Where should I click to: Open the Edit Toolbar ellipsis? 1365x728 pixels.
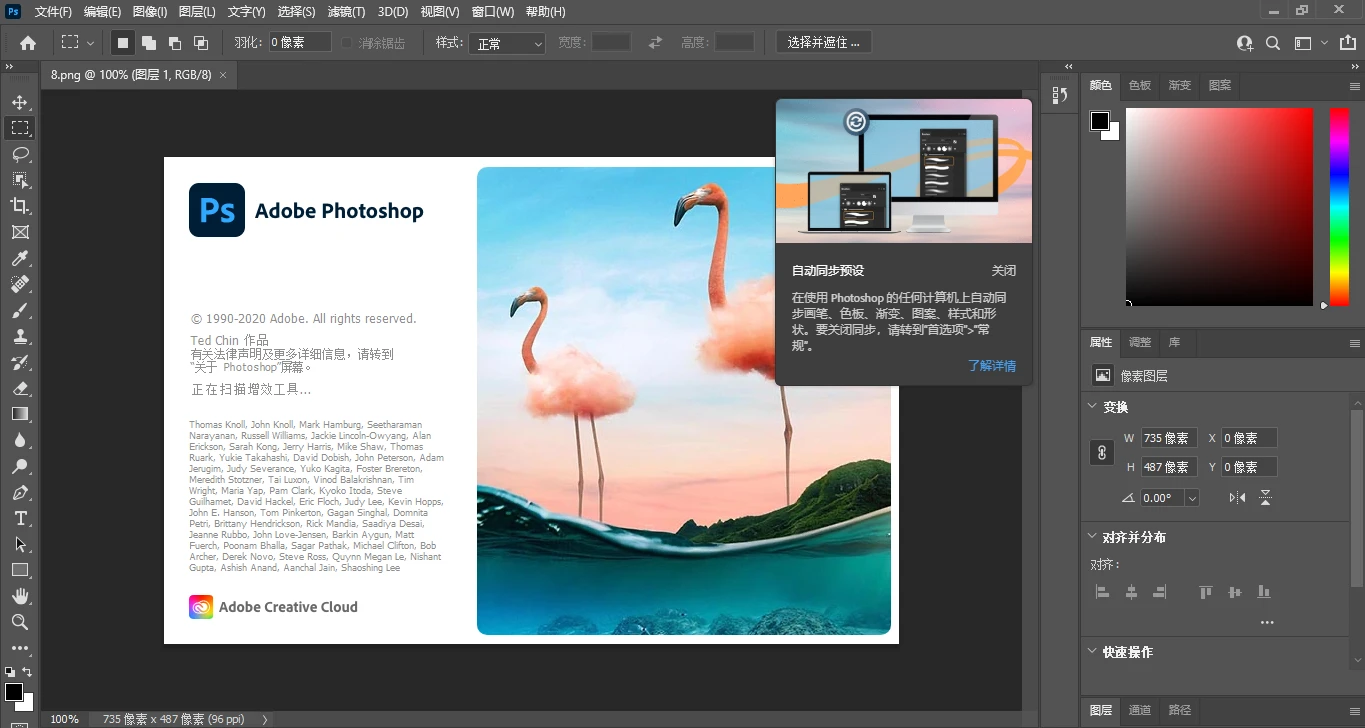[20, 648]
